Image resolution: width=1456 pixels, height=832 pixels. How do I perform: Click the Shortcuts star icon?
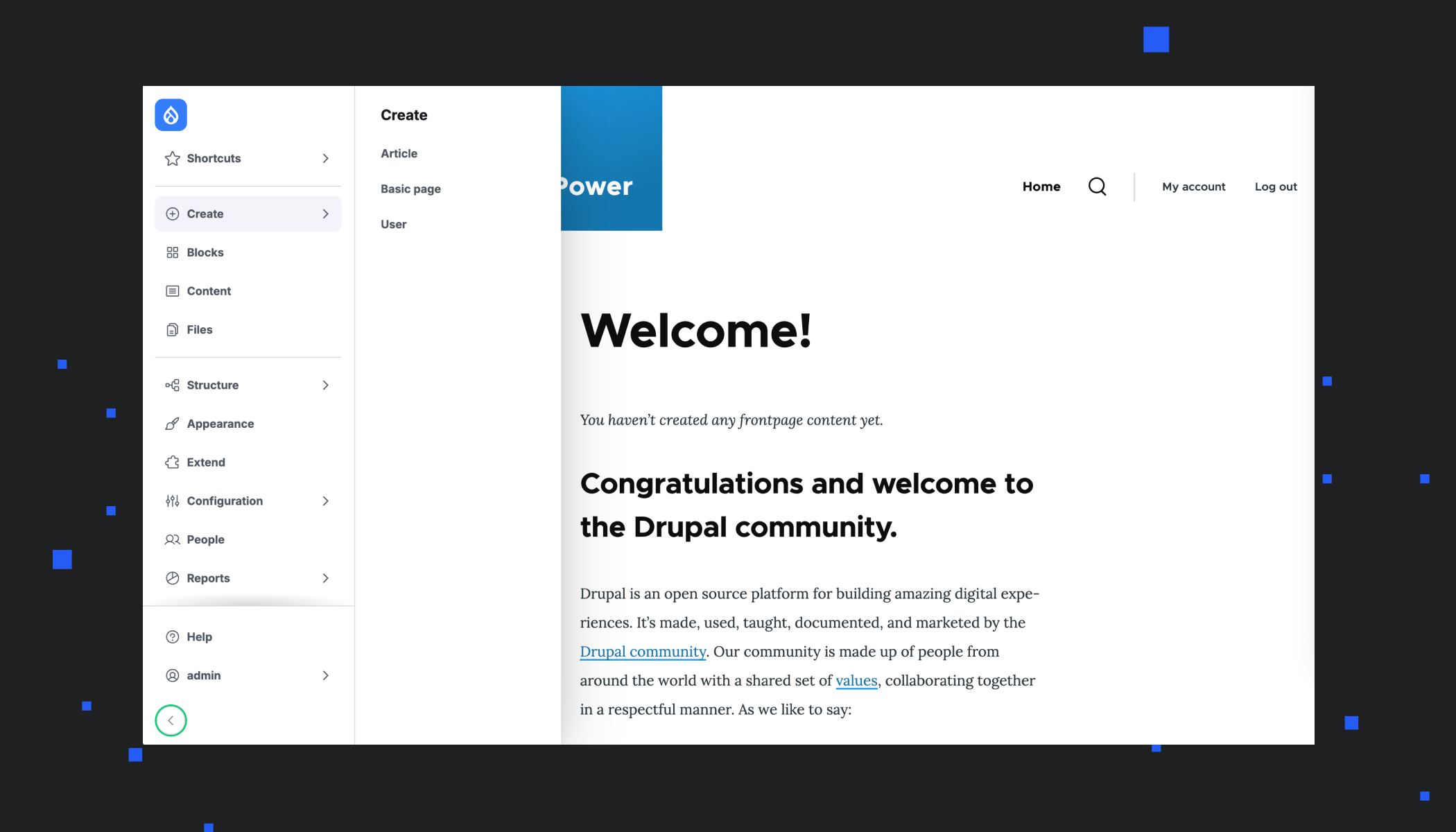tap(173, 158)
